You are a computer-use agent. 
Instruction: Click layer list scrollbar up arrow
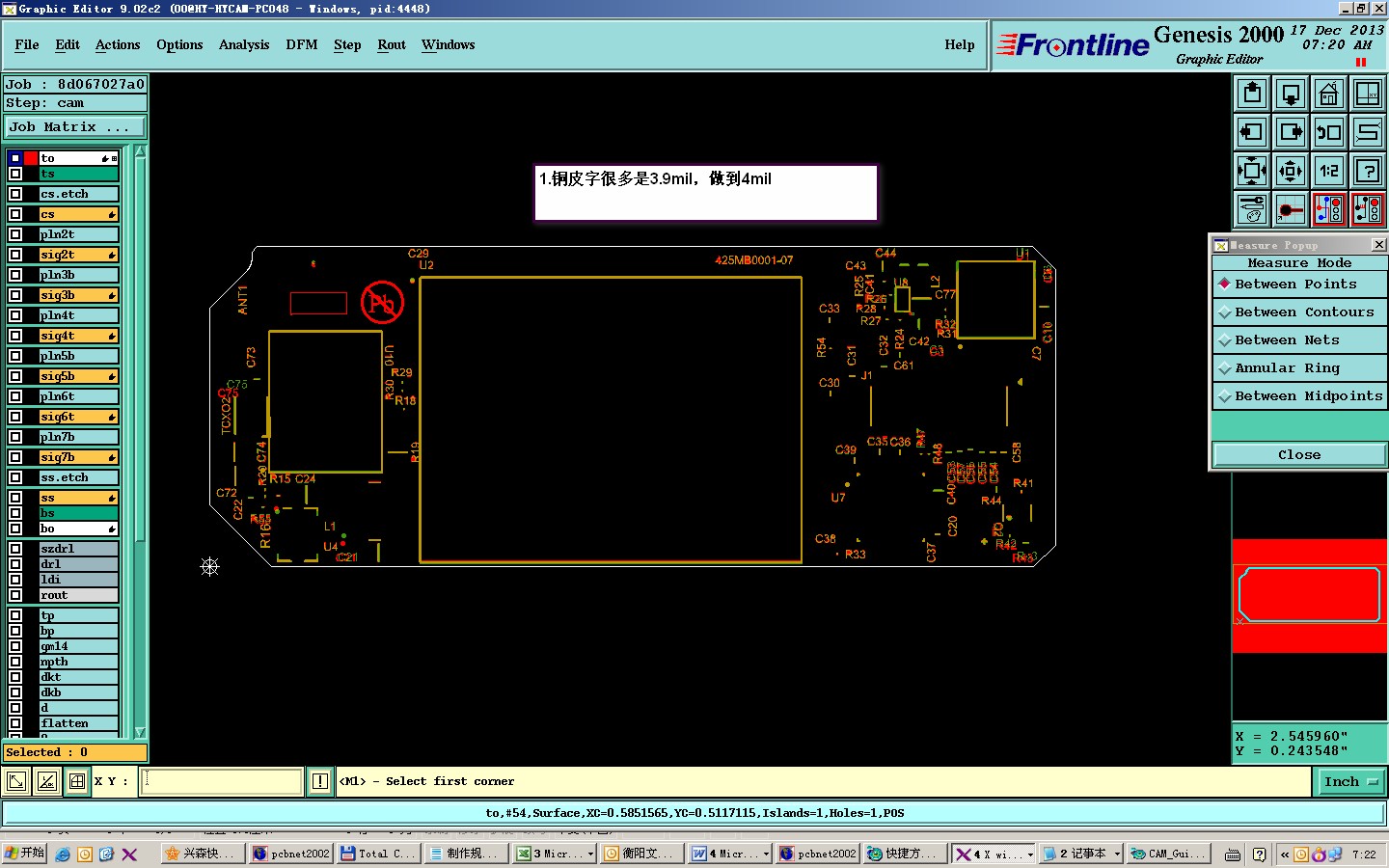pos(140,151)
